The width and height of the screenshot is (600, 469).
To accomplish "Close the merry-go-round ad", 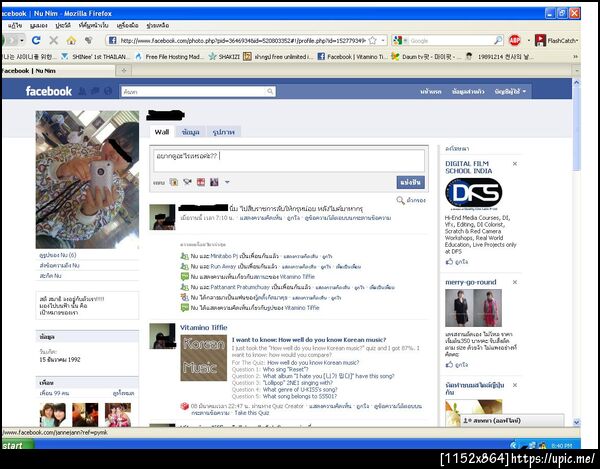I will 515,282.
